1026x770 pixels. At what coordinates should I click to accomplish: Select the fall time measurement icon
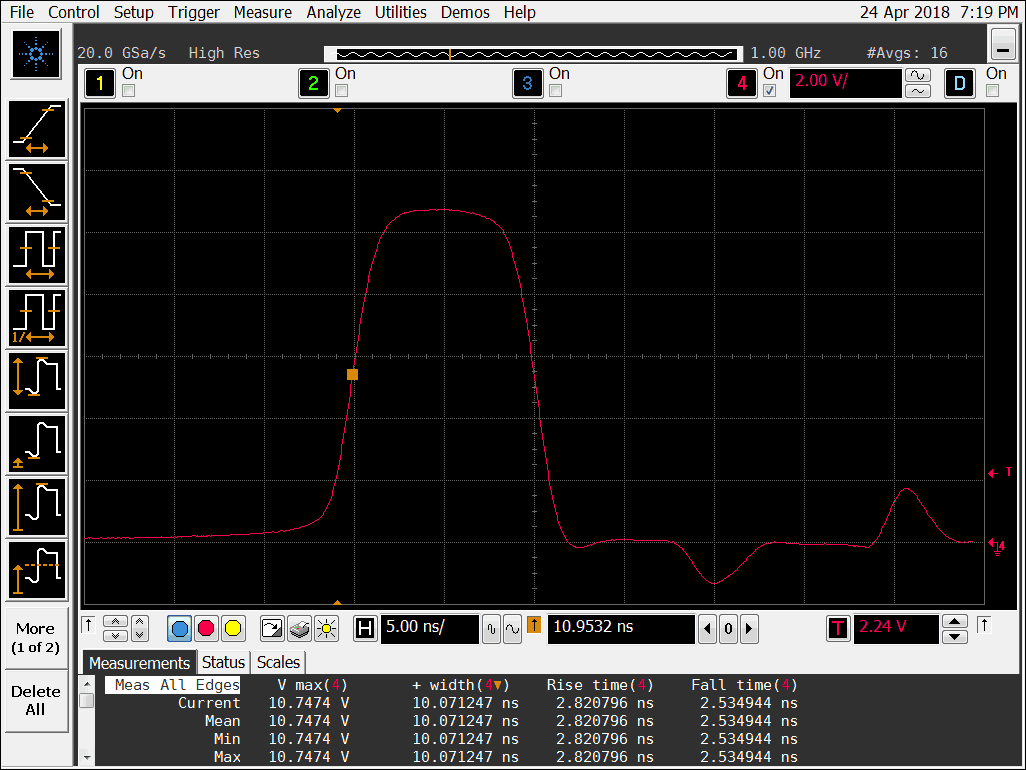[x=37, y=192]
